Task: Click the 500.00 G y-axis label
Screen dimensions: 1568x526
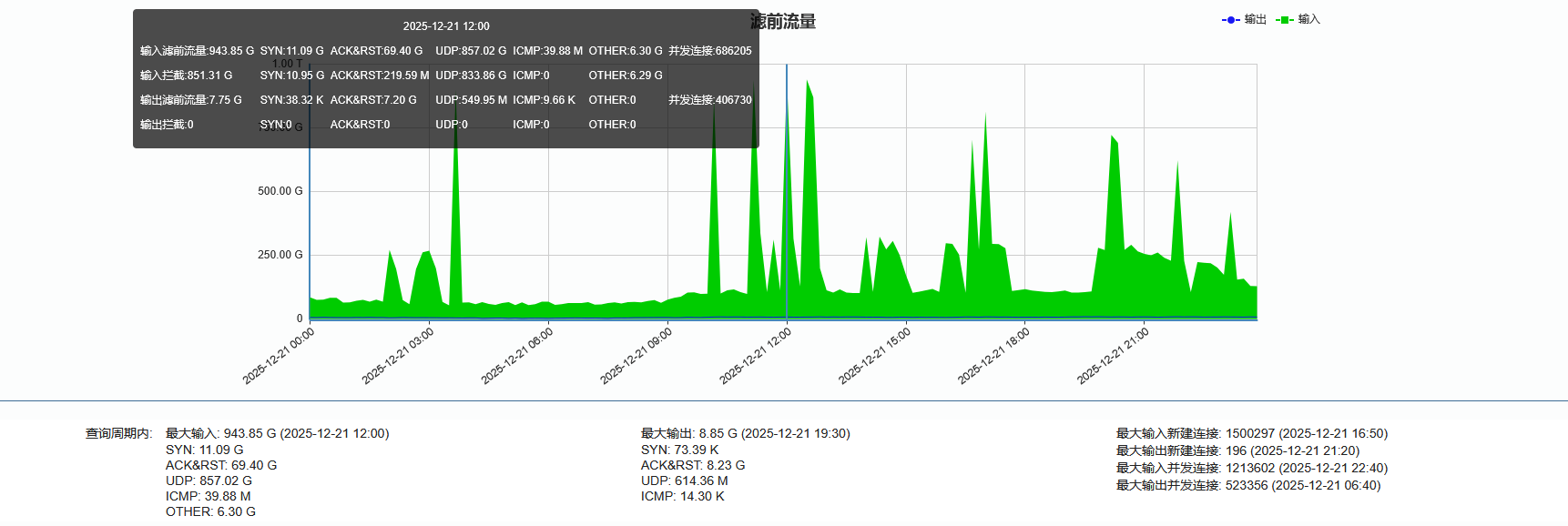Action: 280,191
